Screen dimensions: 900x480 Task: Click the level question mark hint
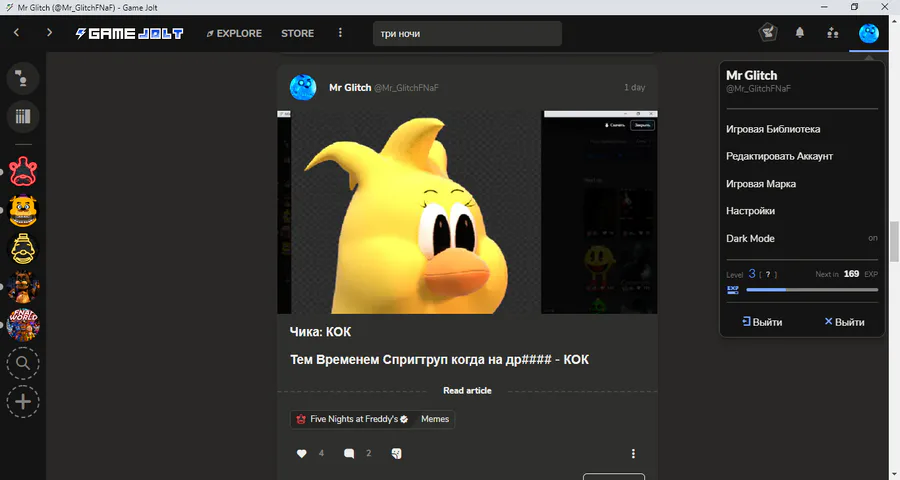coord(768,274)
